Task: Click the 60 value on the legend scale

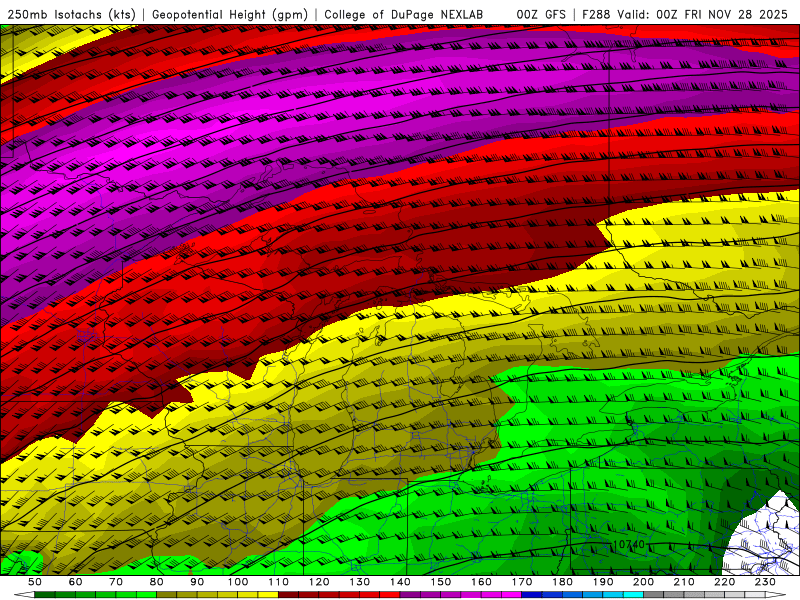Action: click(x=75, y=582)
